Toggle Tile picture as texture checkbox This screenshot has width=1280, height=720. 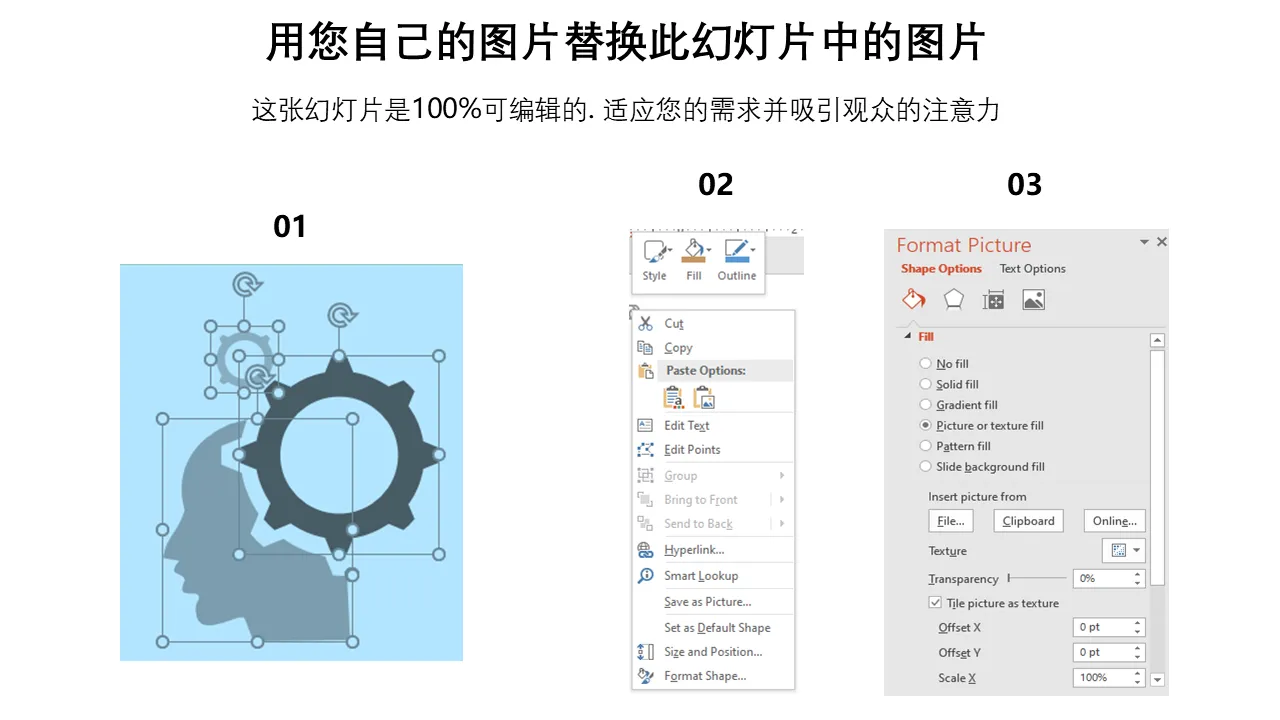tap(935, 603)
